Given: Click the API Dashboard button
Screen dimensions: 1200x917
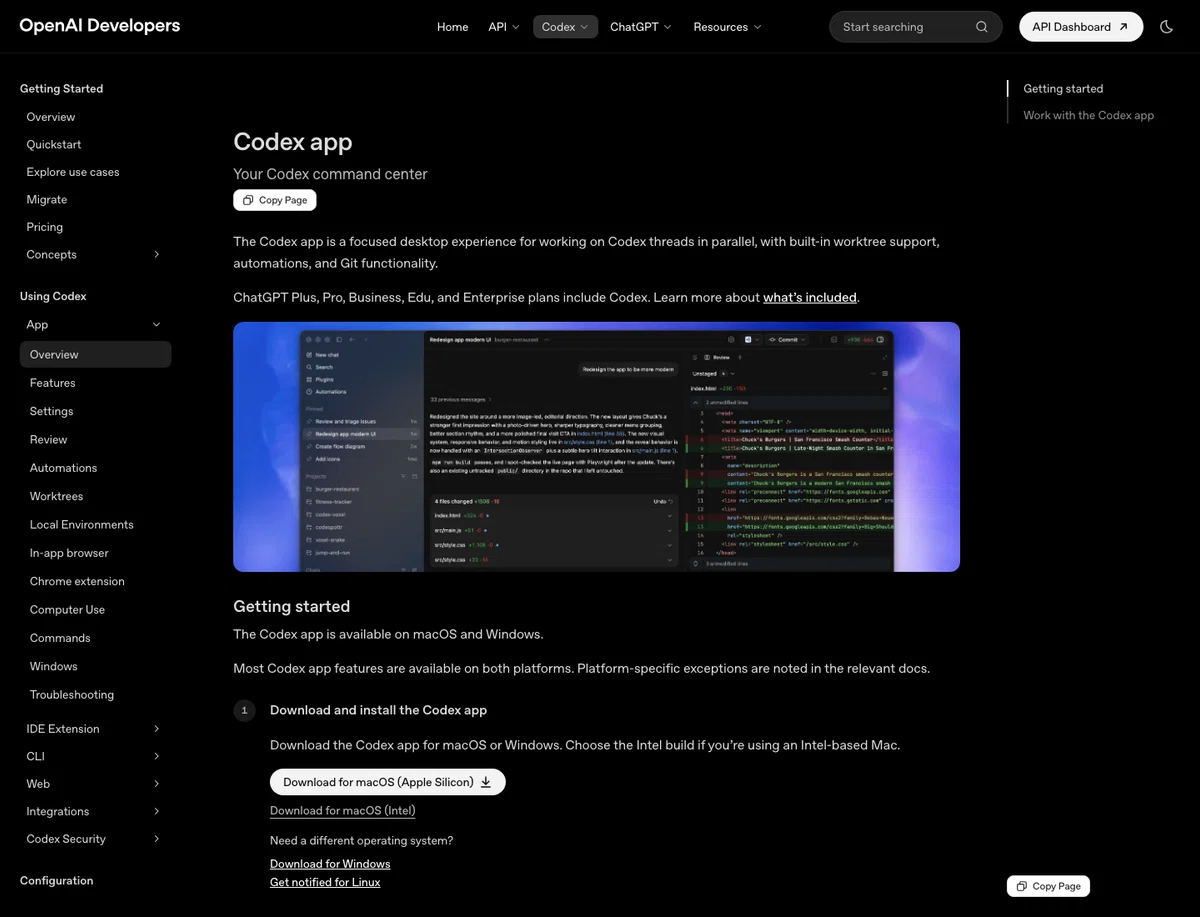Looking at the screenshot, I should (1081, 27).
